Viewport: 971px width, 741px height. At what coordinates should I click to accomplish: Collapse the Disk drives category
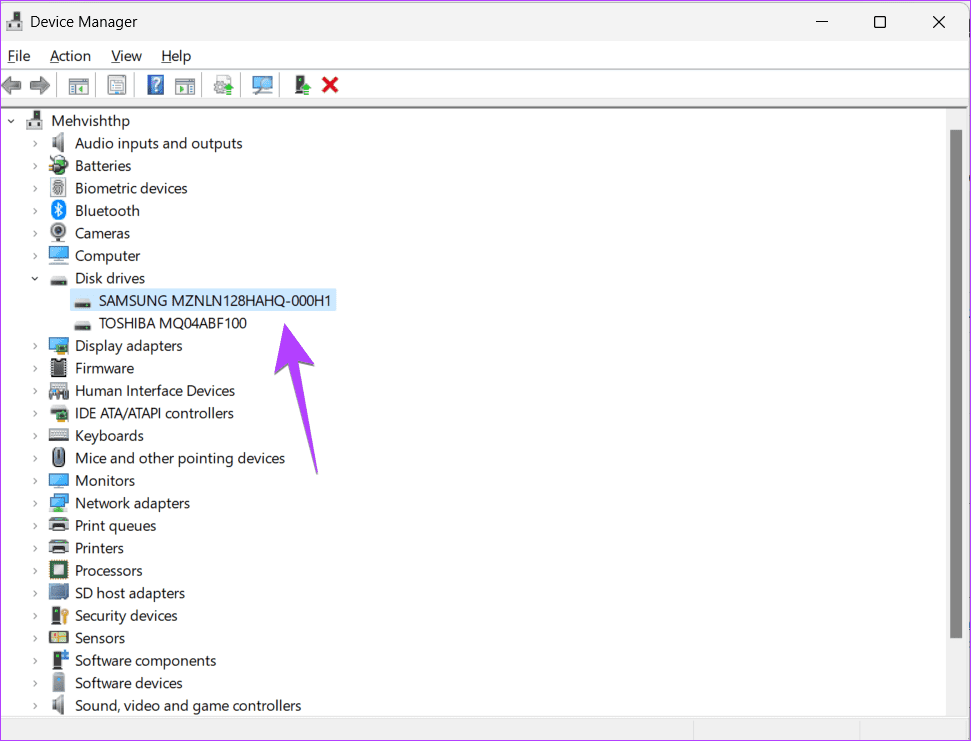(x=35, y=279)
